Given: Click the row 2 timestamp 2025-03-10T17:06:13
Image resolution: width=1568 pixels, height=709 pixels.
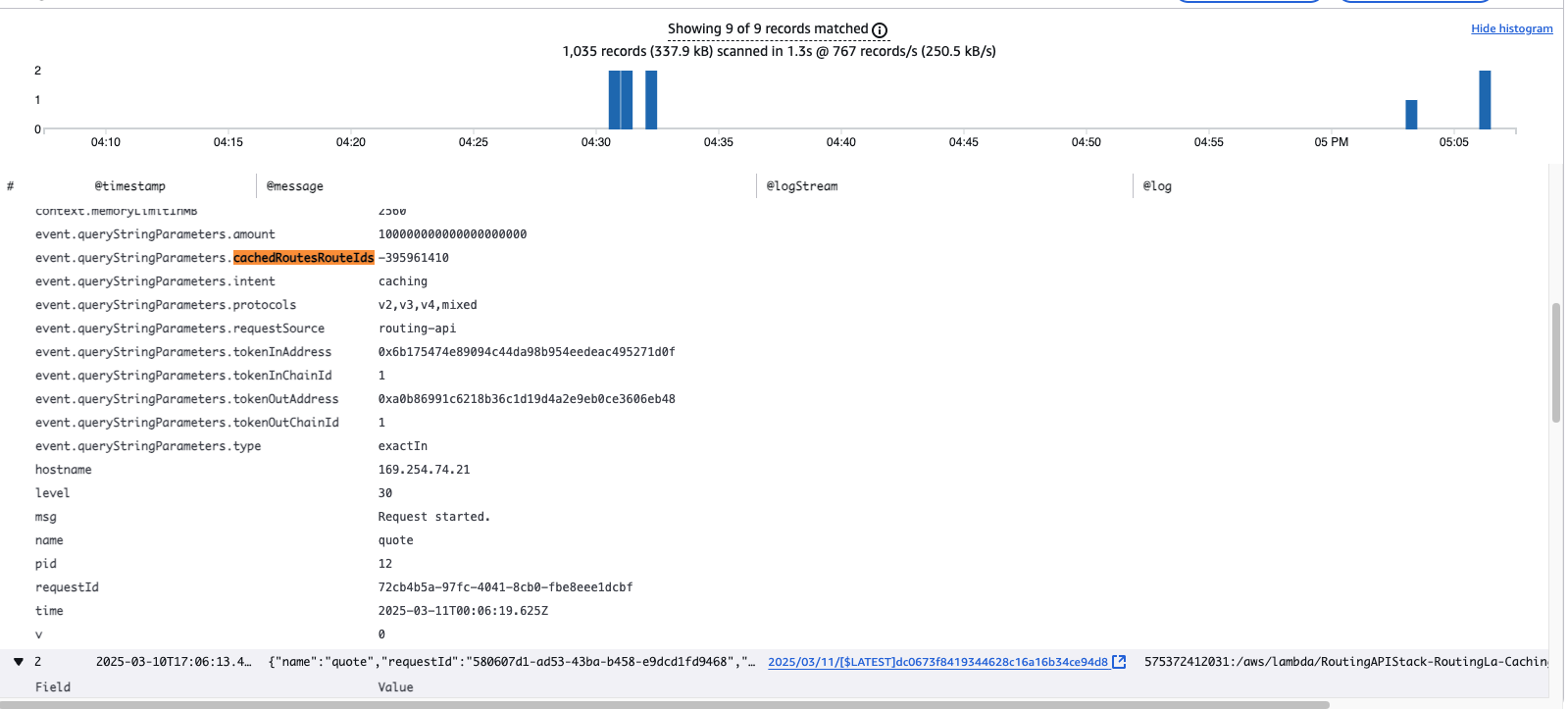Looking at the screenshot, I should (173, 662).
